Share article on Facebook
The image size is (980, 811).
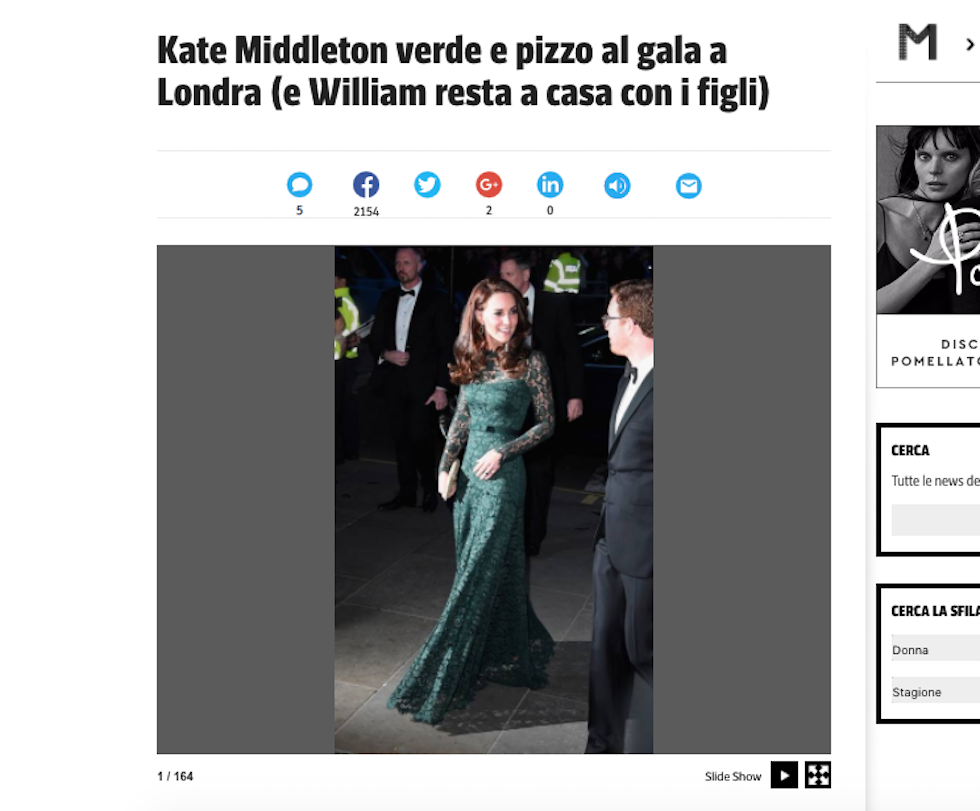[x=366, y=185]
